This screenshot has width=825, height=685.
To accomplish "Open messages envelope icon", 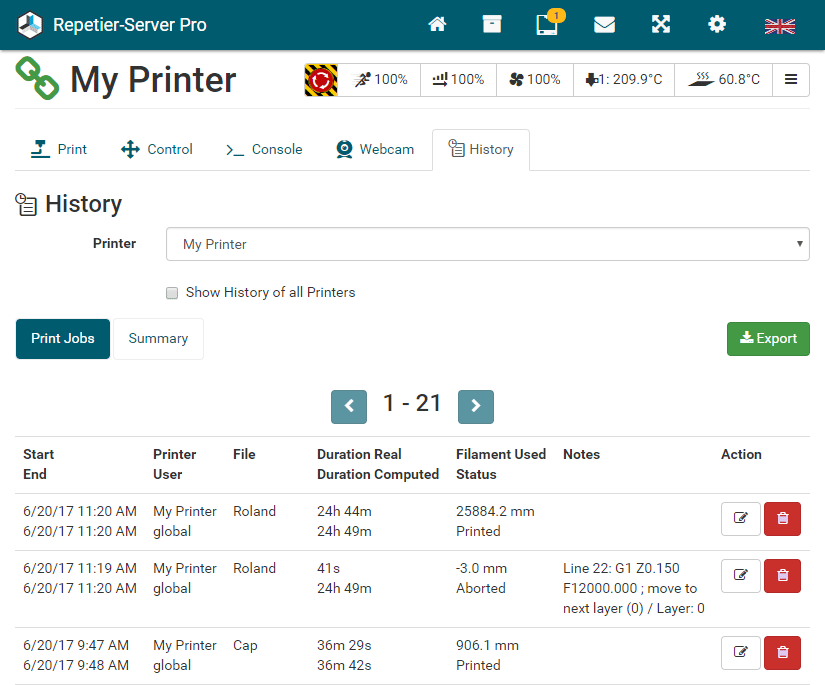I will tap(604, 25).
